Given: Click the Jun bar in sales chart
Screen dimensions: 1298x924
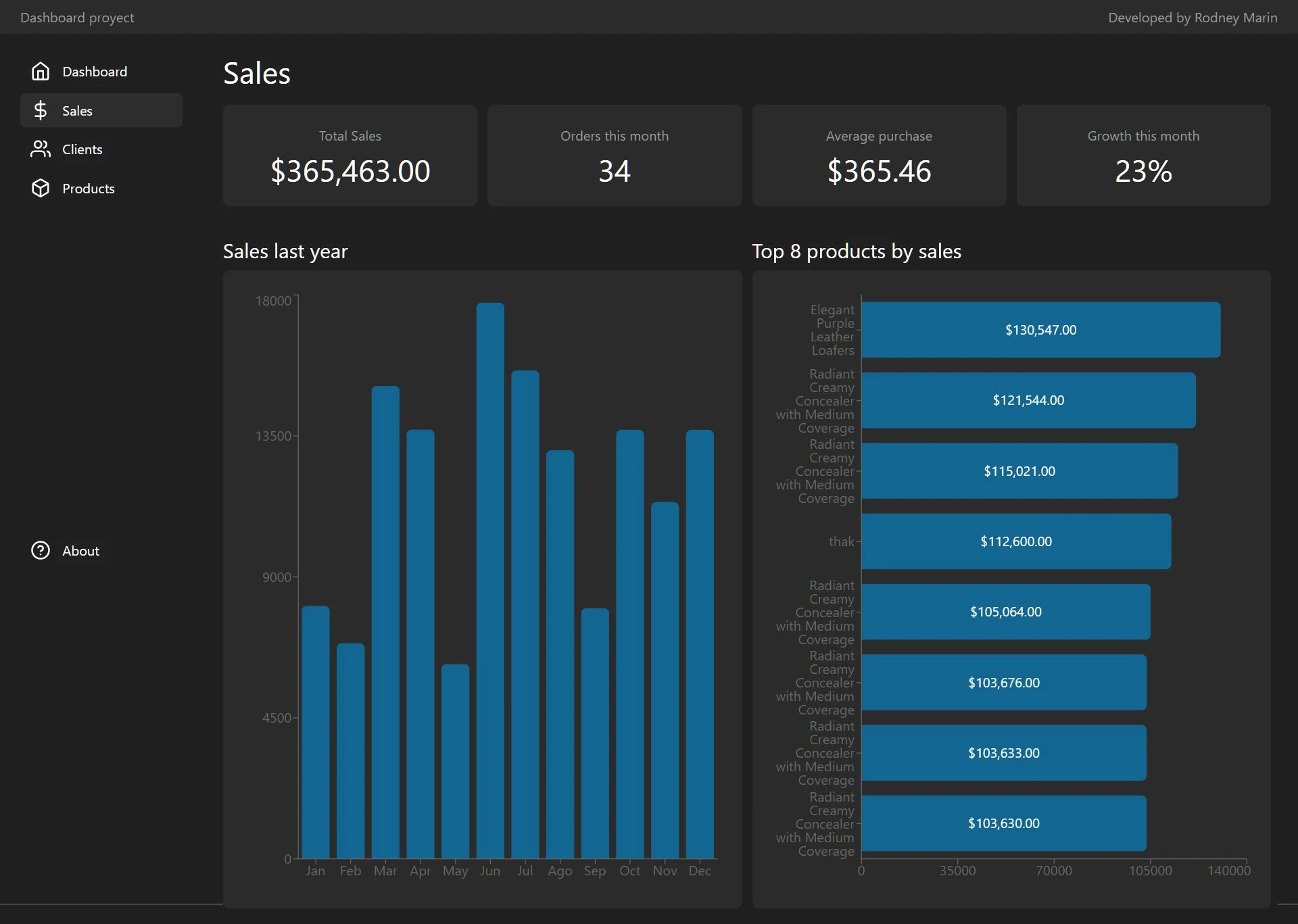Looking at the screenshot, I should [490, 581].
